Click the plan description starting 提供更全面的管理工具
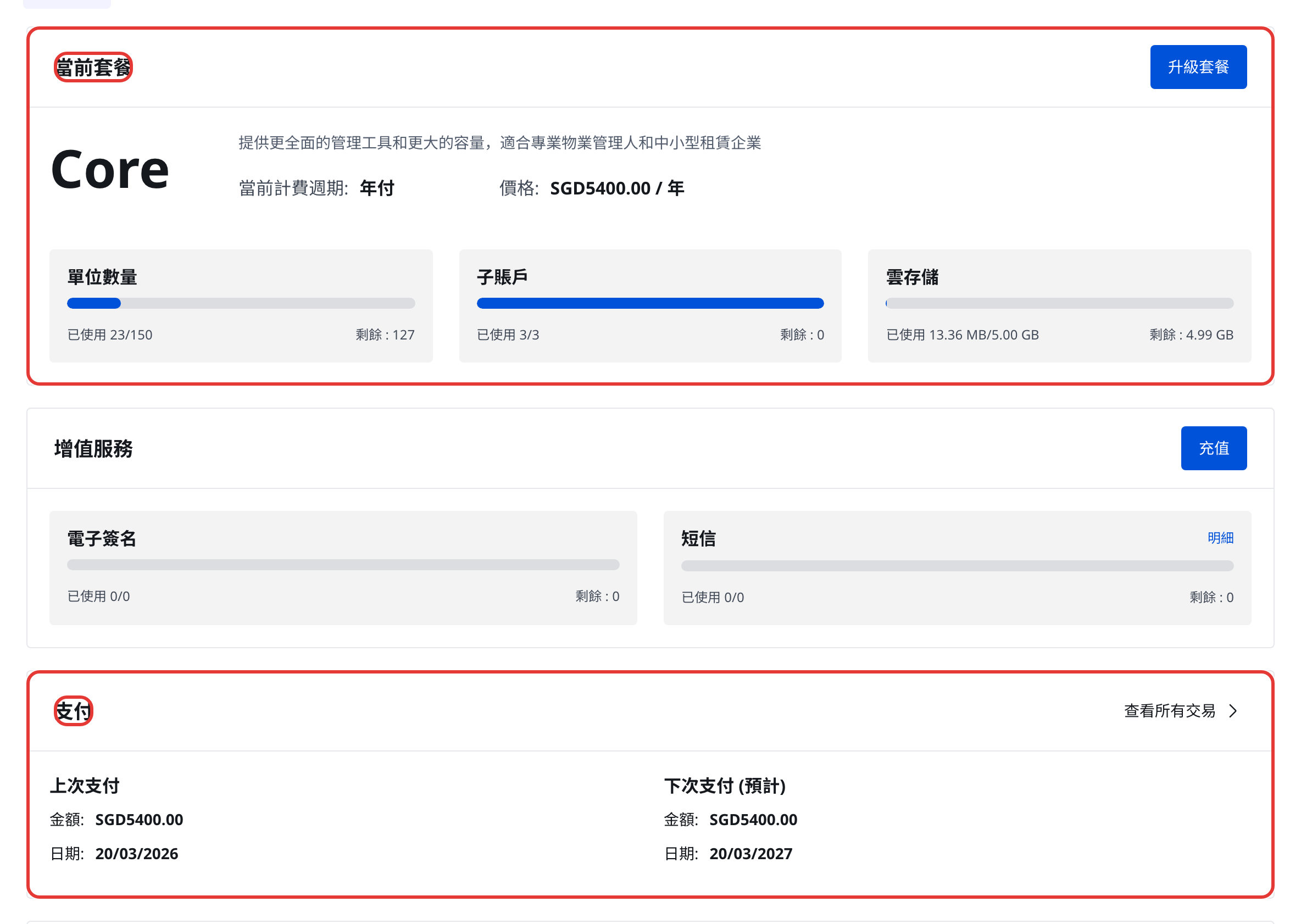The height and width of the screenshot is (924, 1301). [x=499, y=143]
